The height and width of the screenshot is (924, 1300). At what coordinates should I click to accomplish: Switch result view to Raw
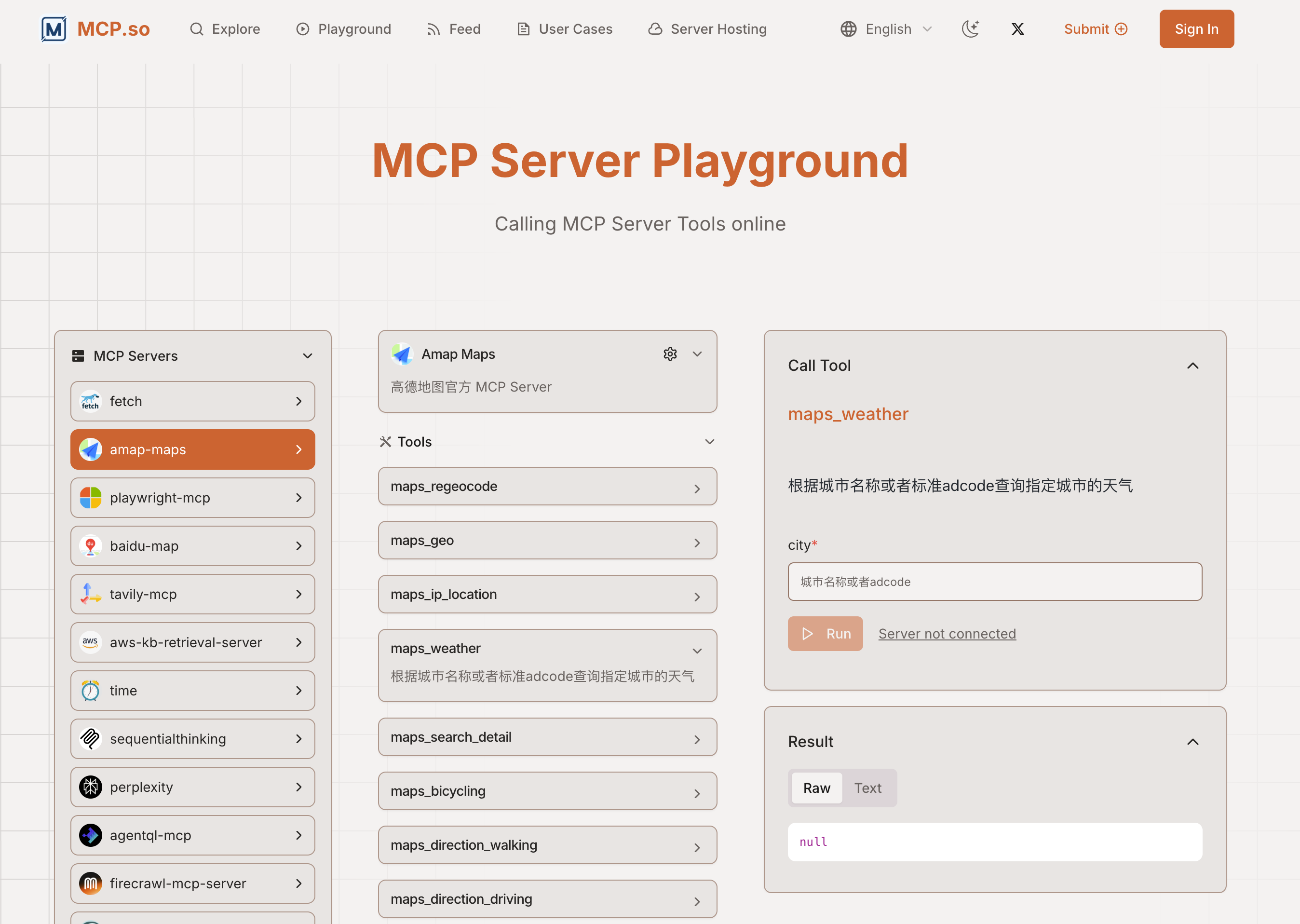[x=816, y=788]
